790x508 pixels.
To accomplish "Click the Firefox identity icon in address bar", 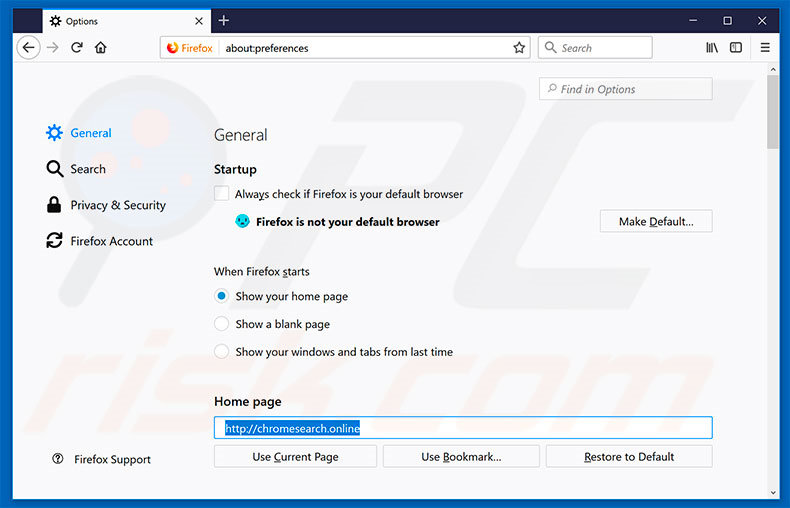I will [x=190, y=48].
